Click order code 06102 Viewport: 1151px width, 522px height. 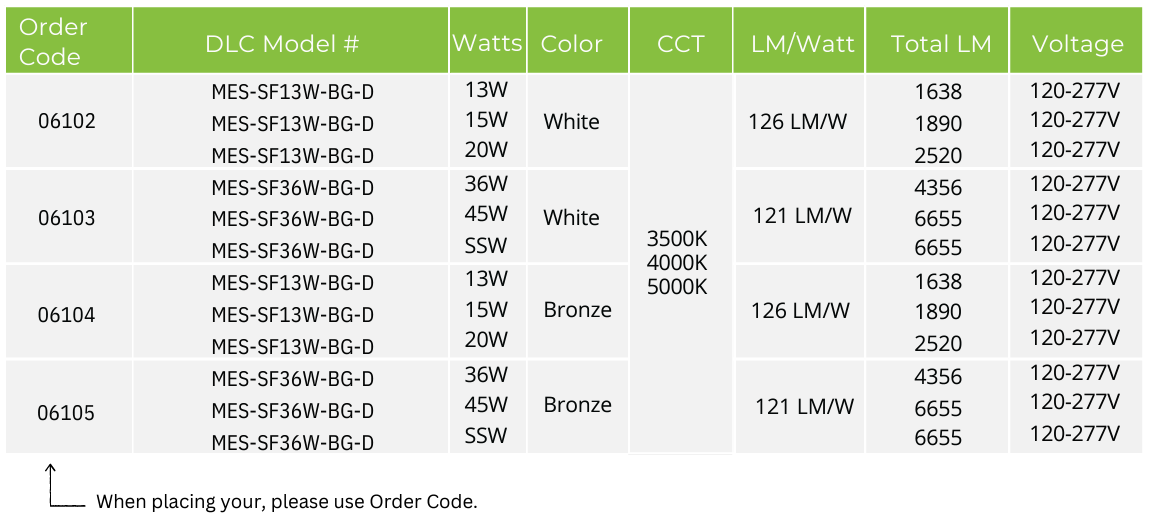(x=67, y=121)
